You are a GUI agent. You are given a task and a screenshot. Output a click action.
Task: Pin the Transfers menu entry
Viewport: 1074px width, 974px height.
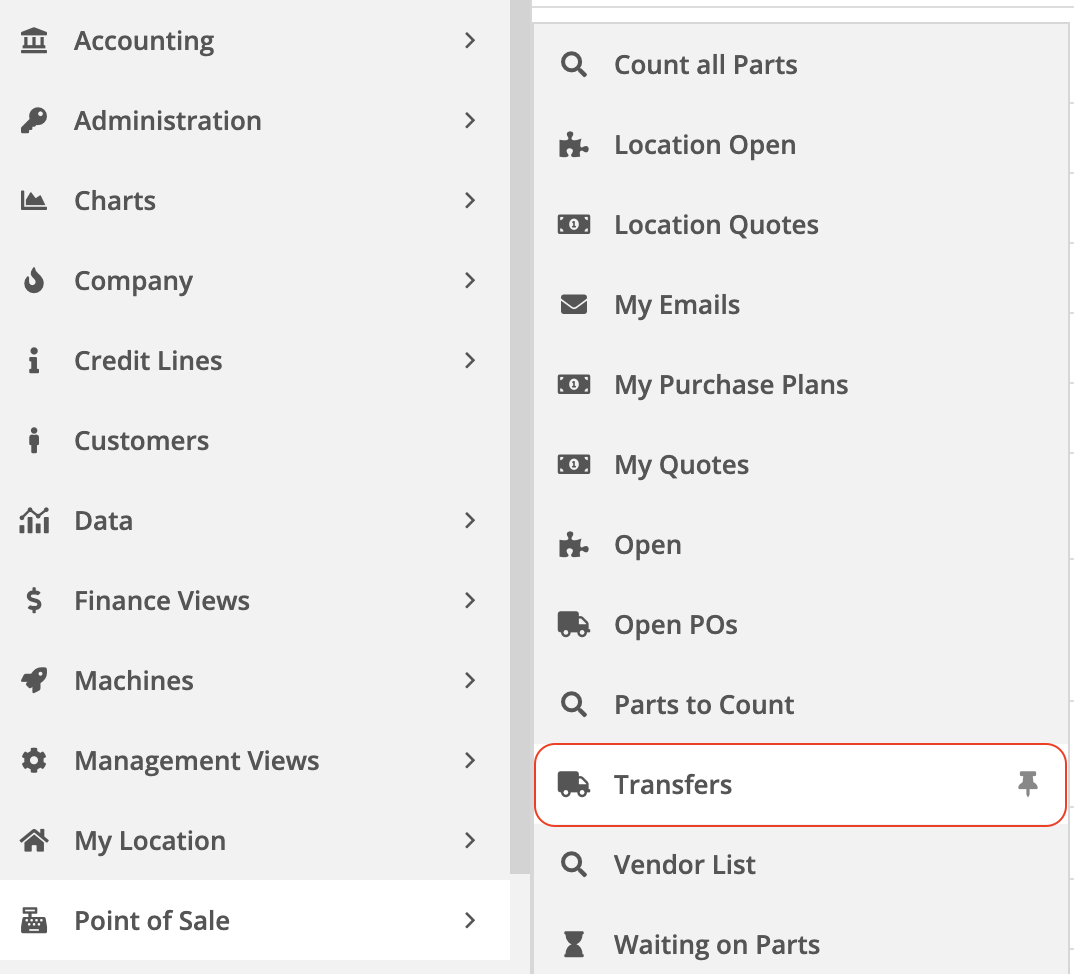pos(1027,785)
